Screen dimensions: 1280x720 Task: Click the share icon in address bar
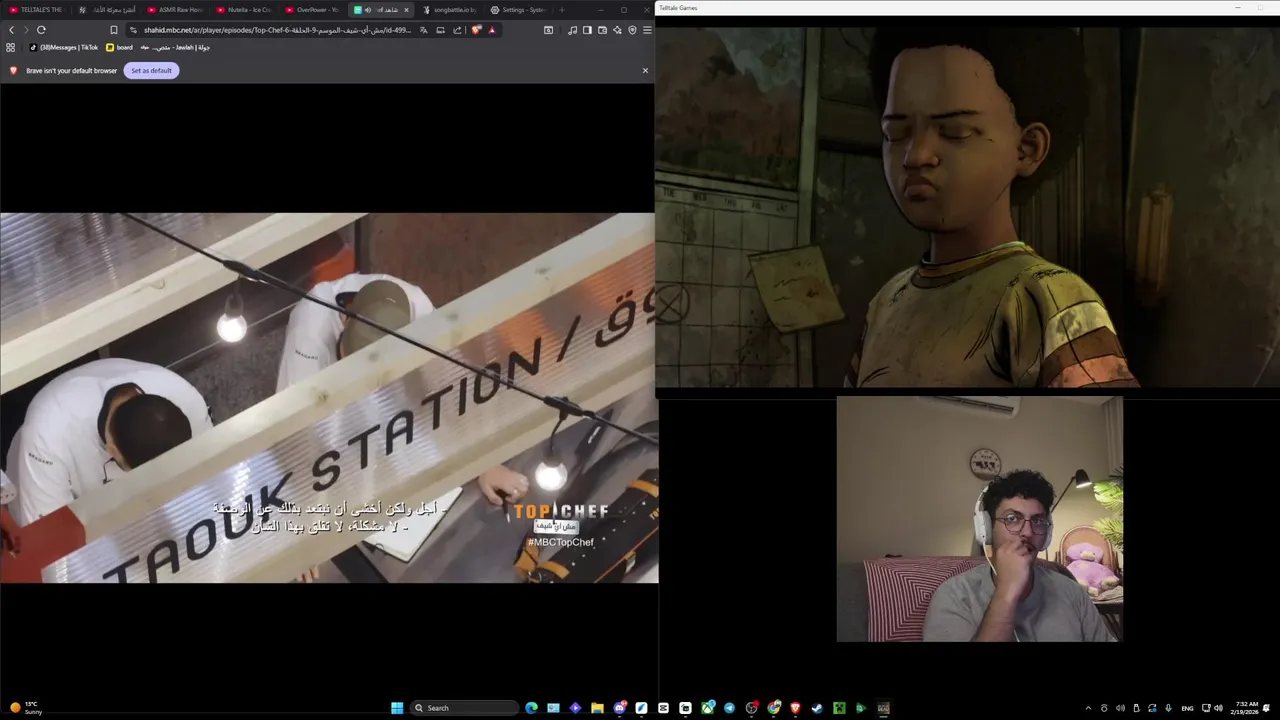coord(457,30)
